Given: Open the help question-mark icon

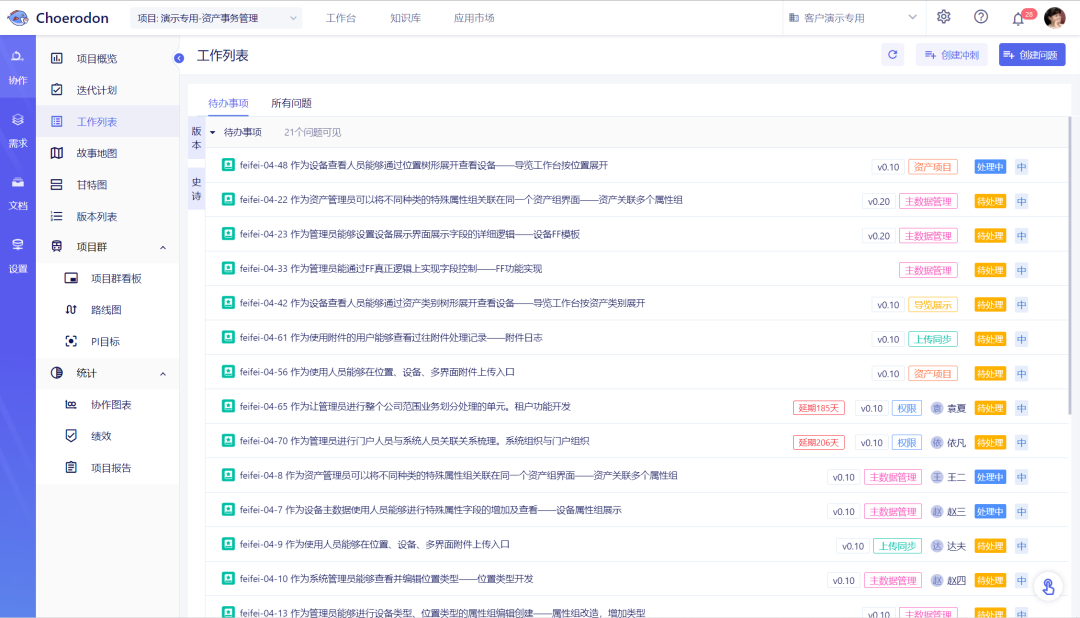Looking at the screenshot, I should click(981, 17).
